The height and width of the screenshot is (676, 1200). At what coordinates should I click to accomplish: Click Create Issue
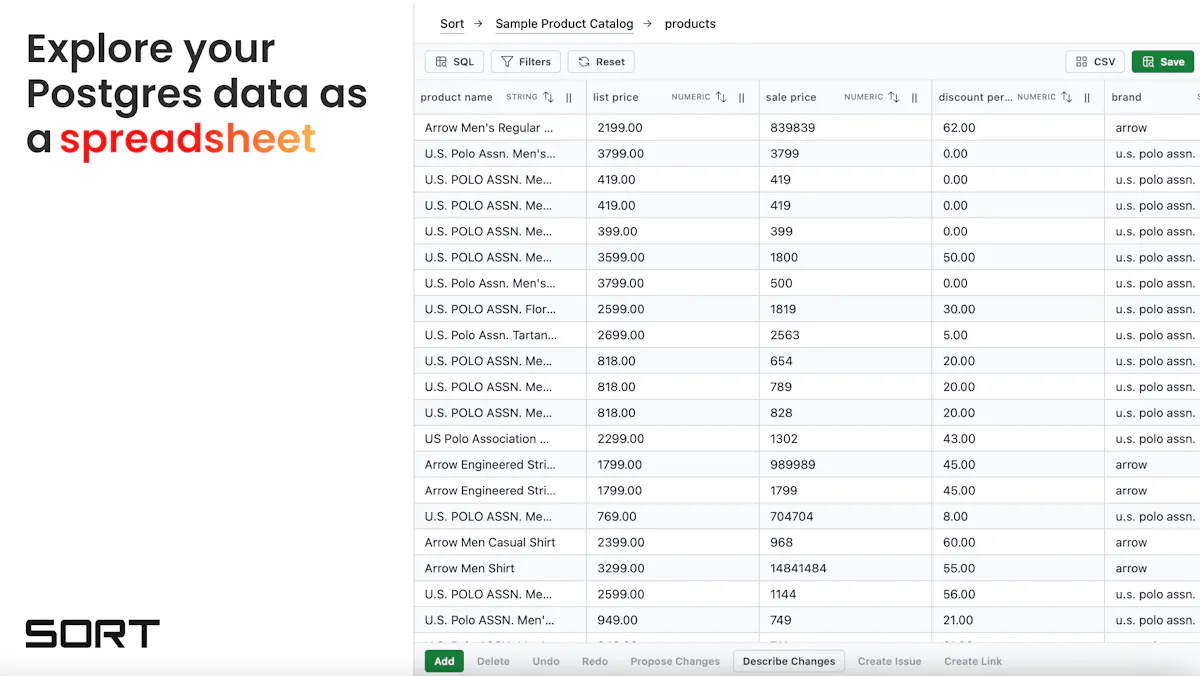coord(890,661)
